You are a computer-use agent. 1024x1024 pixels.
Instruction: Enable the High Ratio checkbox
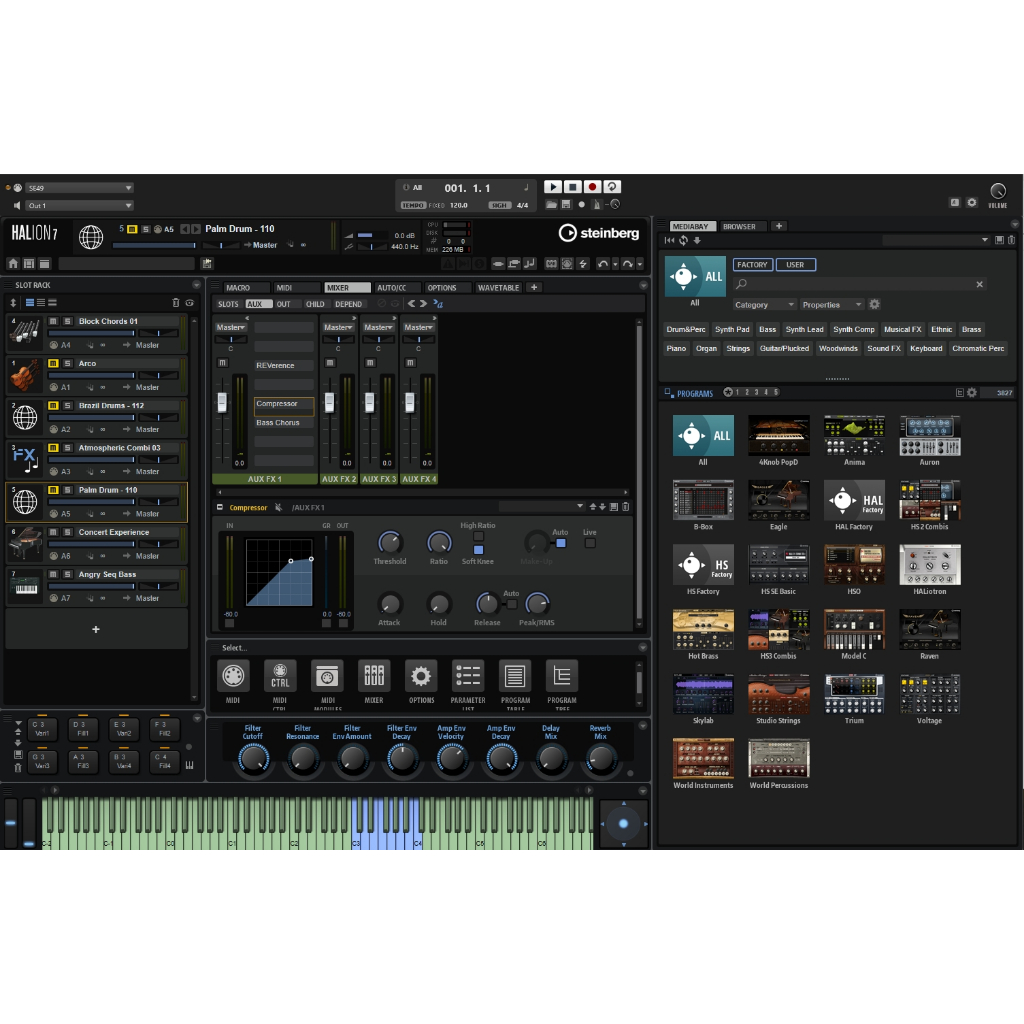[x=478, y=536]
